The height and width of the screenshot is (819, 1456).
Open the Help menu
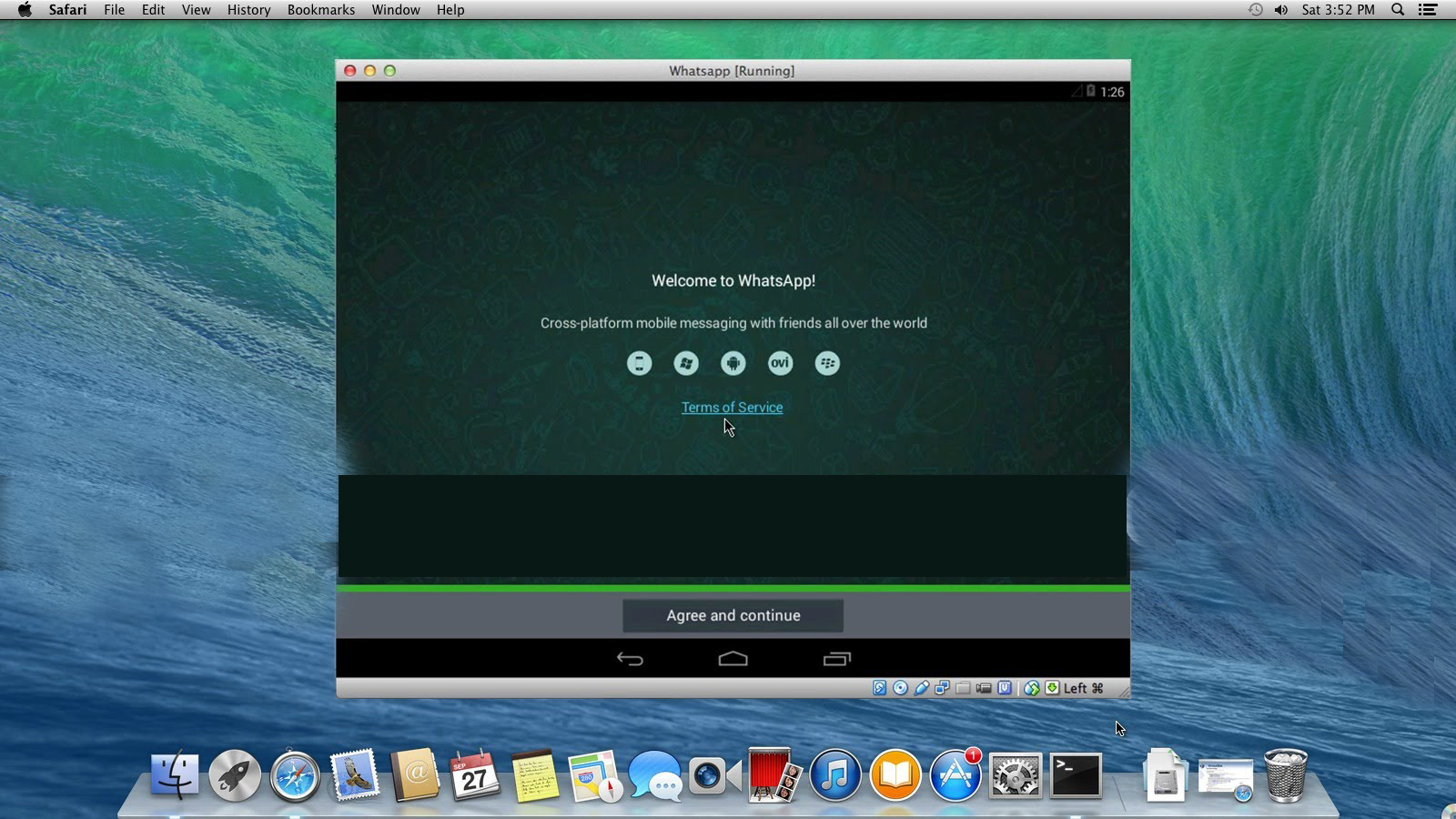pos(450,10)
